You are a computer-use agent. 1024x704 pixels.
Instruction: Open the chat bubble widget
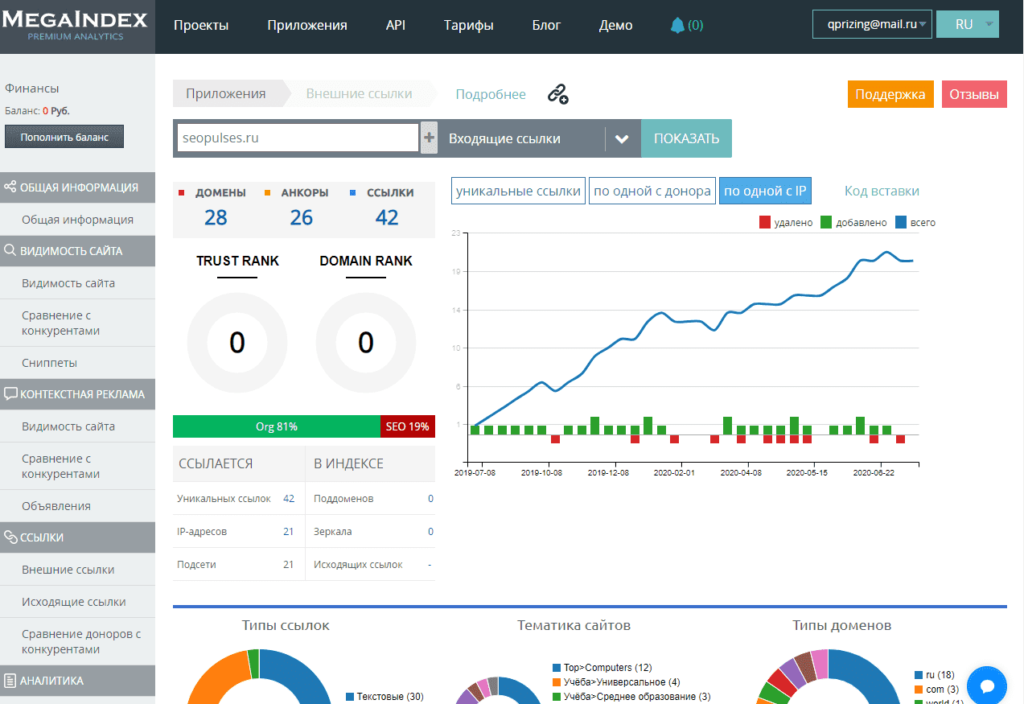987,686
